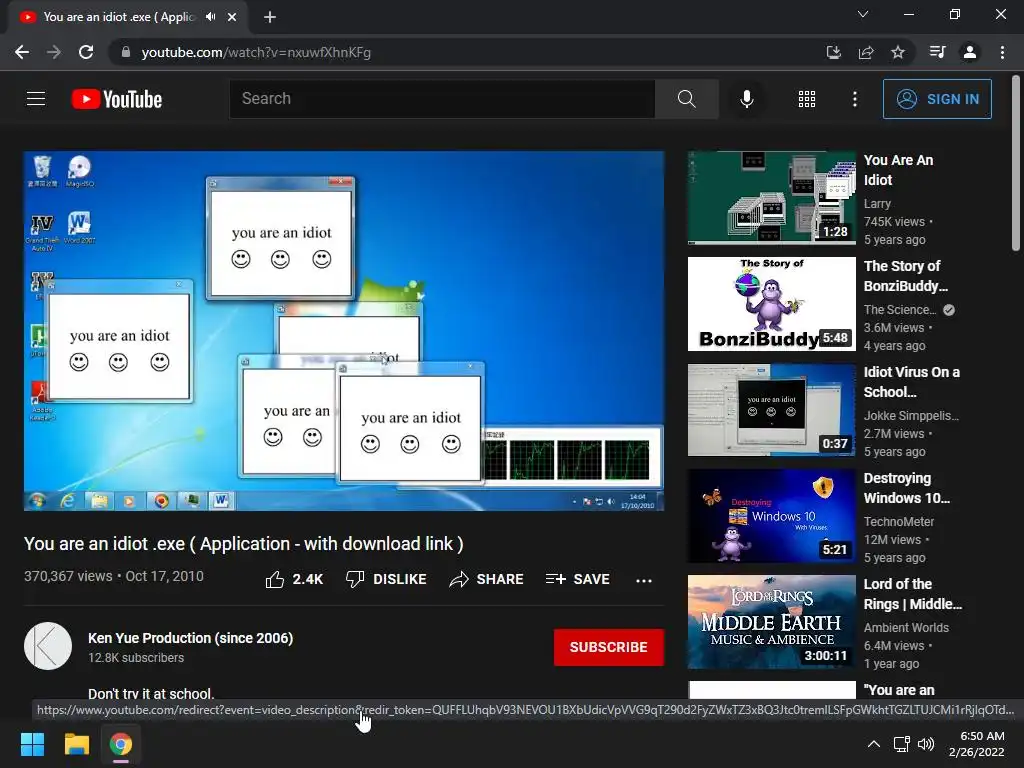The height and width of the screenshot is (768, 1024).
Task: Open network status in system tray
Action: pyautogui.click(x=902, y=744)
